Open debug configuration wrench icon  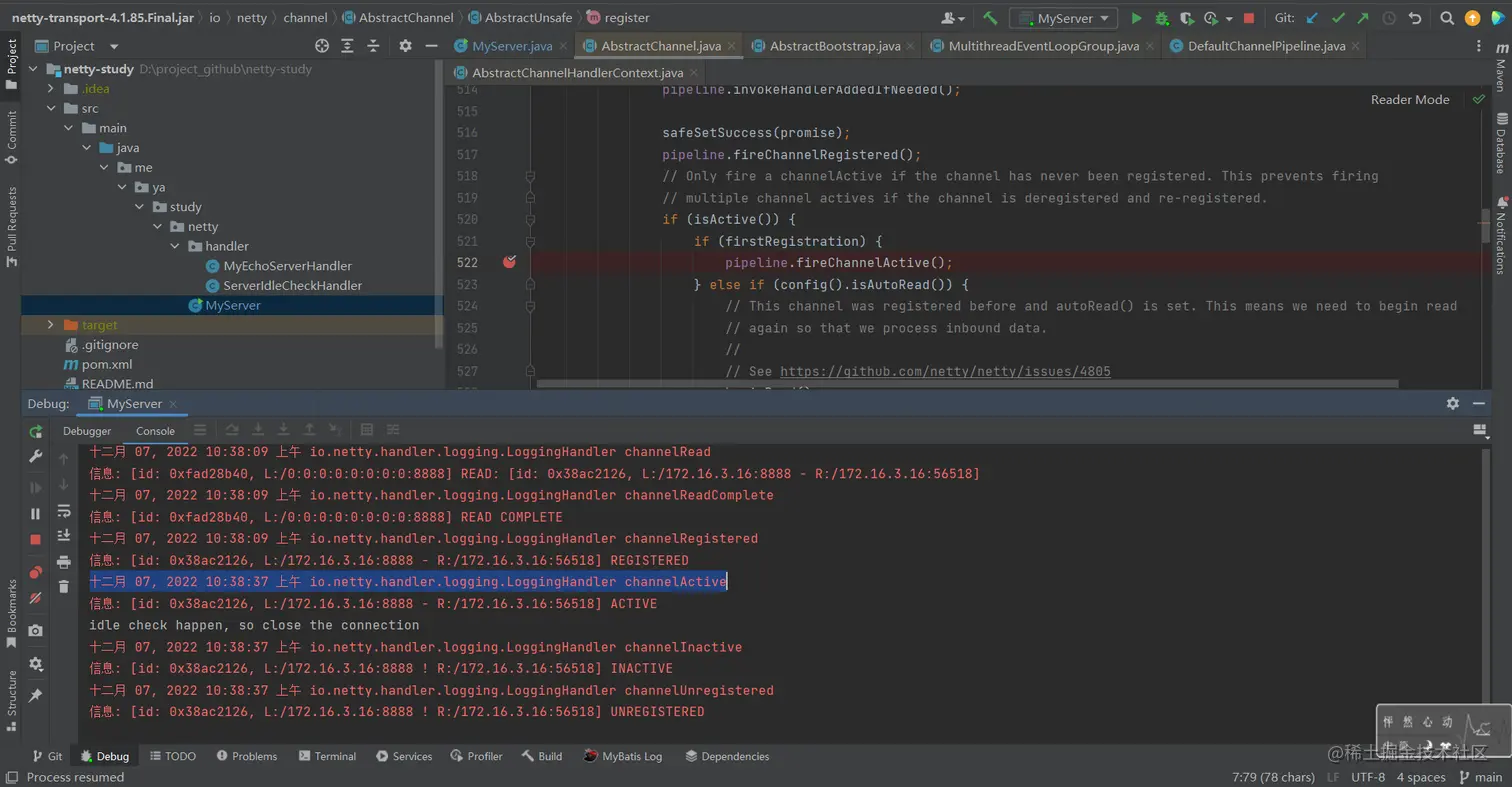click(x=36, y=456)
